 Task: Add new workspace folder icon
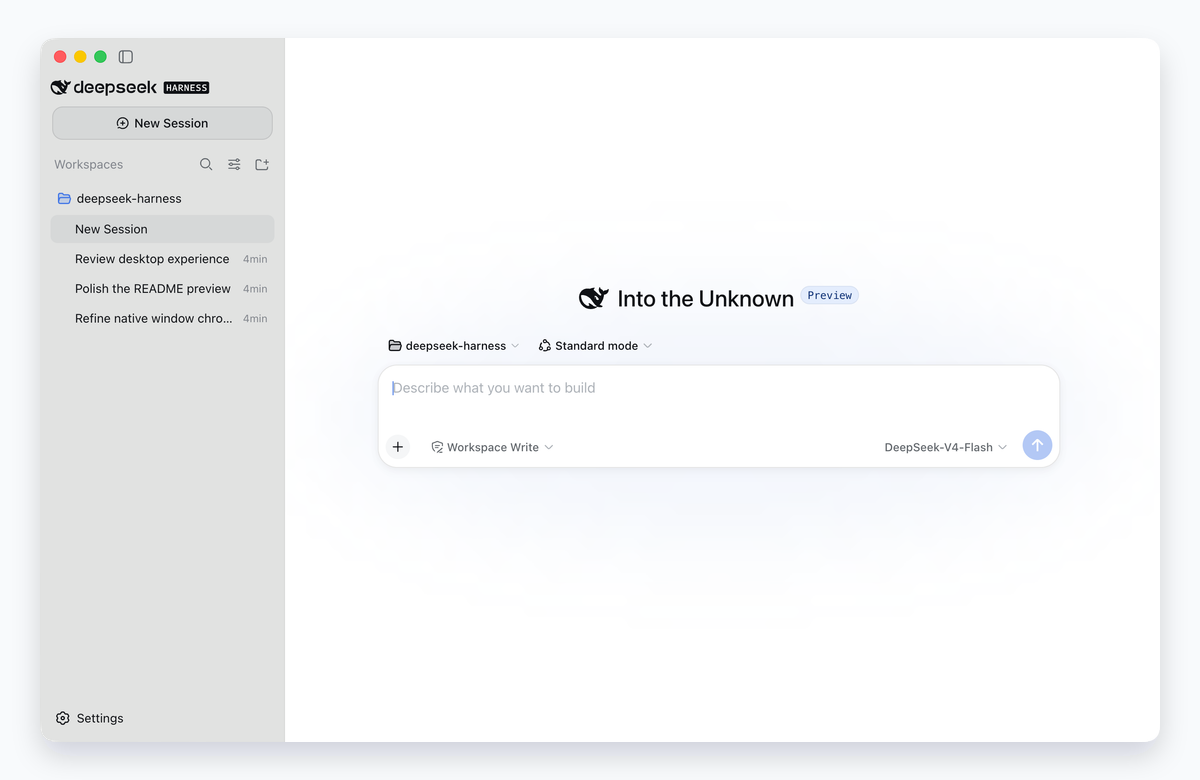(x=262, y=164)
